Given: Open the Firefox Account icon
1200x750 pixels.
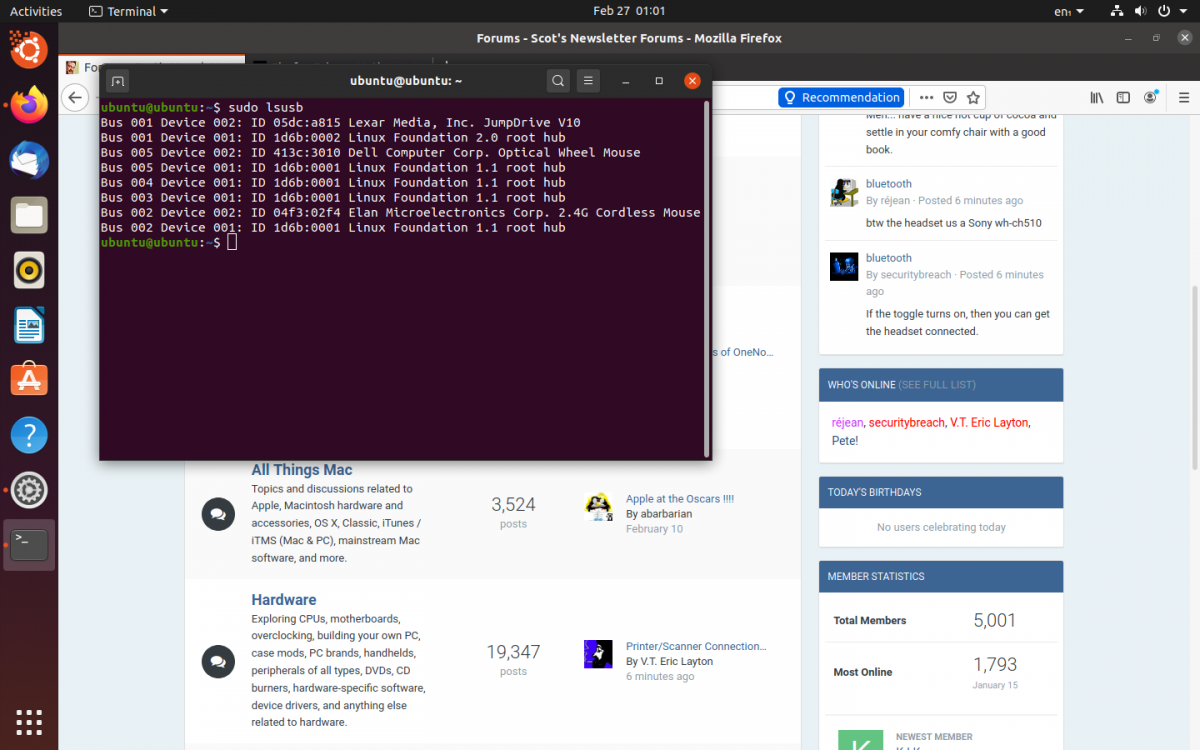Looking at the screenshot, I should pyautogui.click(x=1149, y=97).
